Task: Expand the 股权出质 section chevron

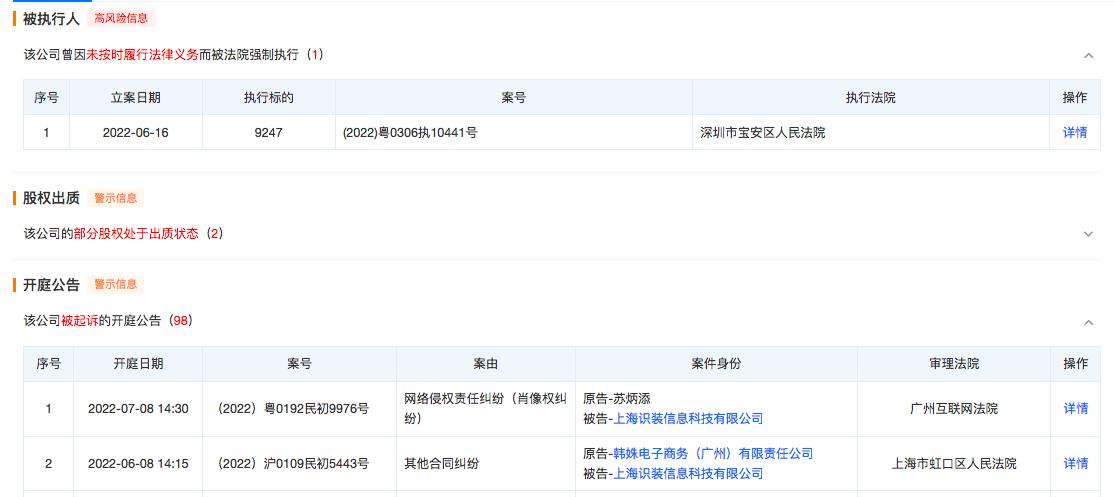Action: click(x=1088, y=234)
